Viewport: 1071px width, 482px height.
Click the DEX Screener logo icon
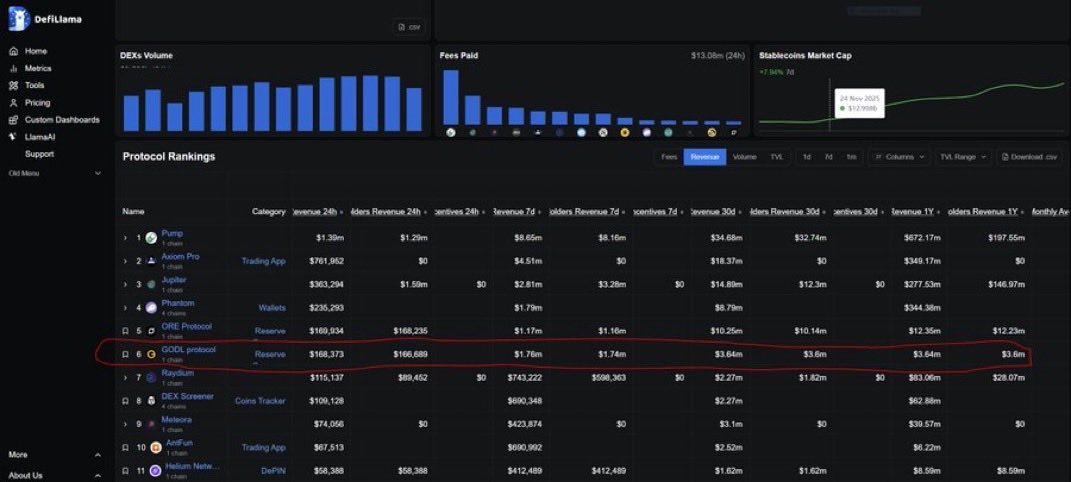[151, 401]
